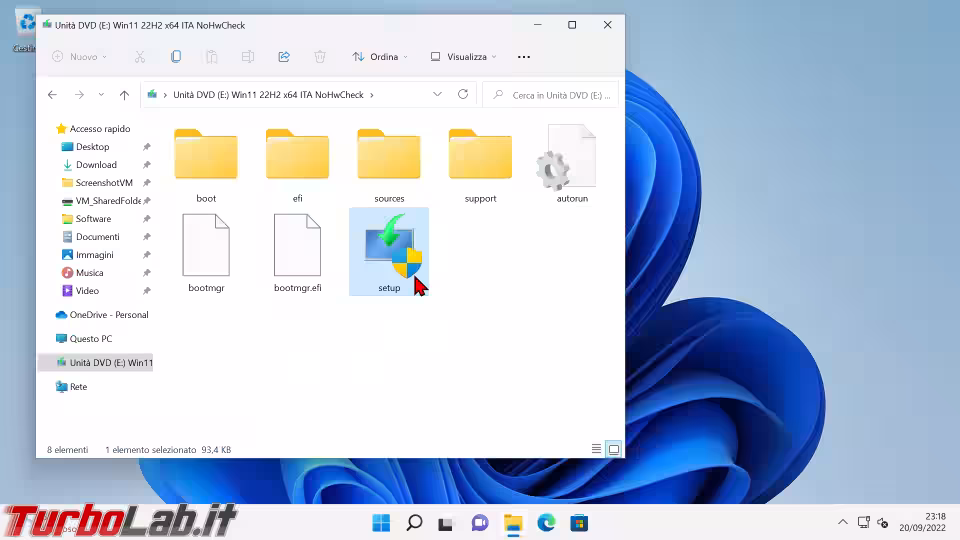
Task: Click the Paste clipboard icon
Action: click(212, 57)
